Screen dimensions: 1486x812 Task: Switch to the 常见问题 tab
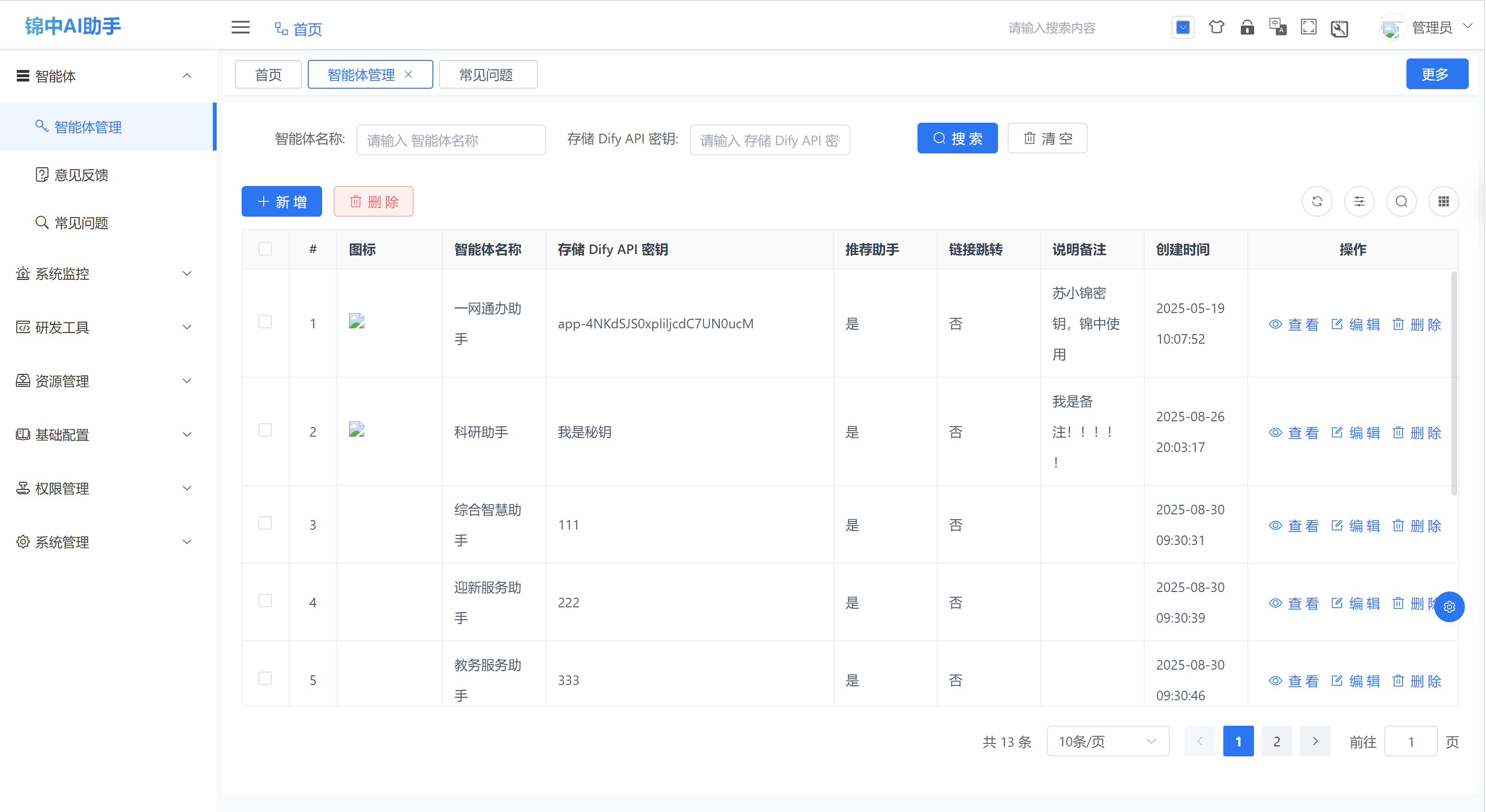coord(486,74)
